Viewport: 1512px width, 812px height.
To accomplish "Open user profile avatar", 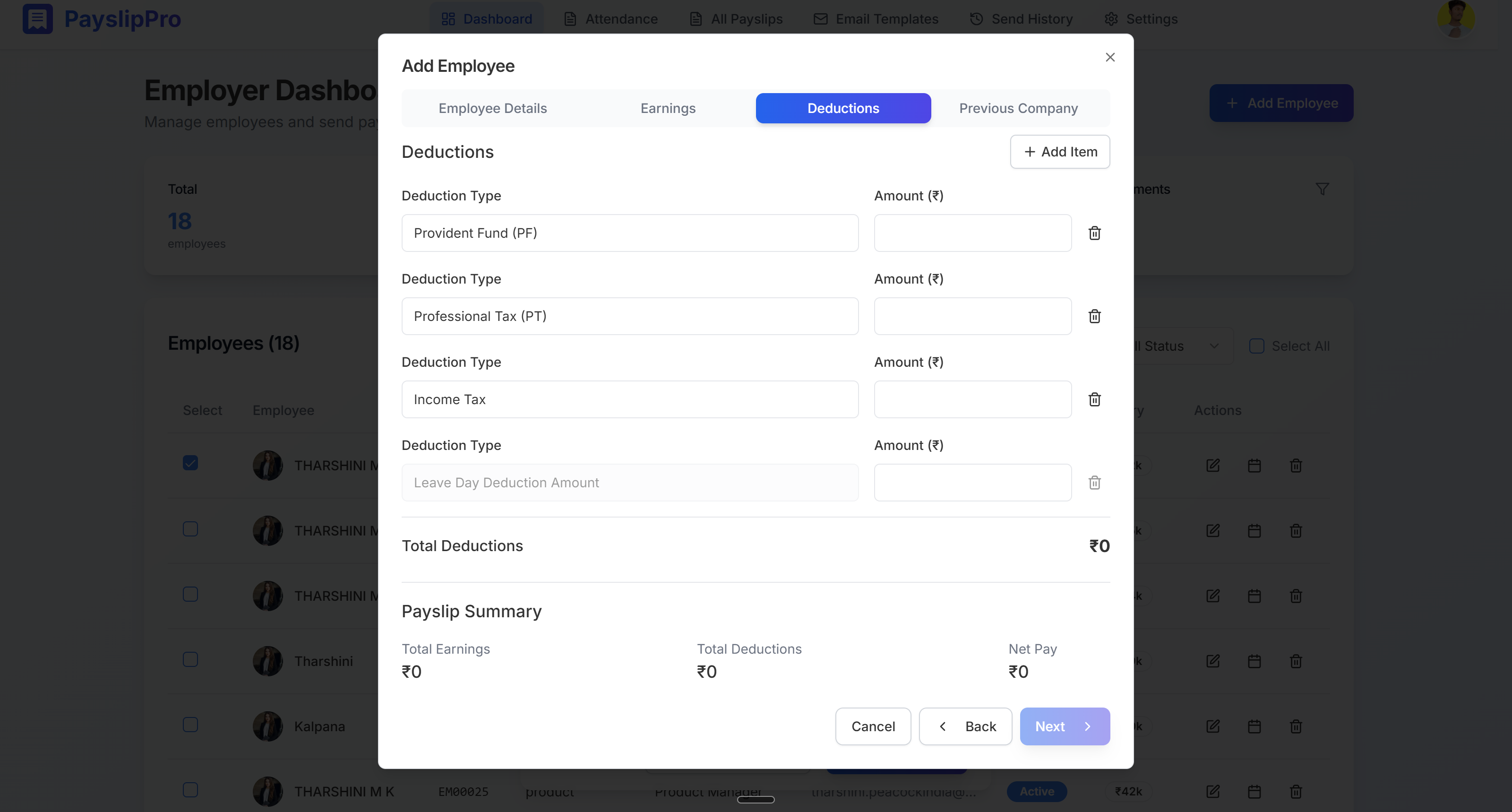I will point(1456,19).
